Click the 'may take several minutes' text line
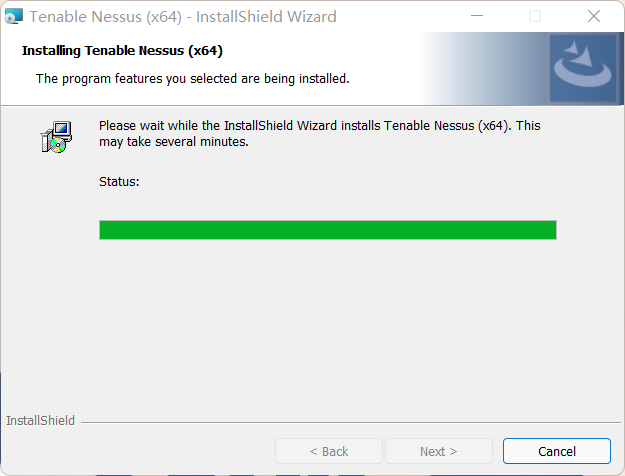625x476 pixels. [174, 142]
